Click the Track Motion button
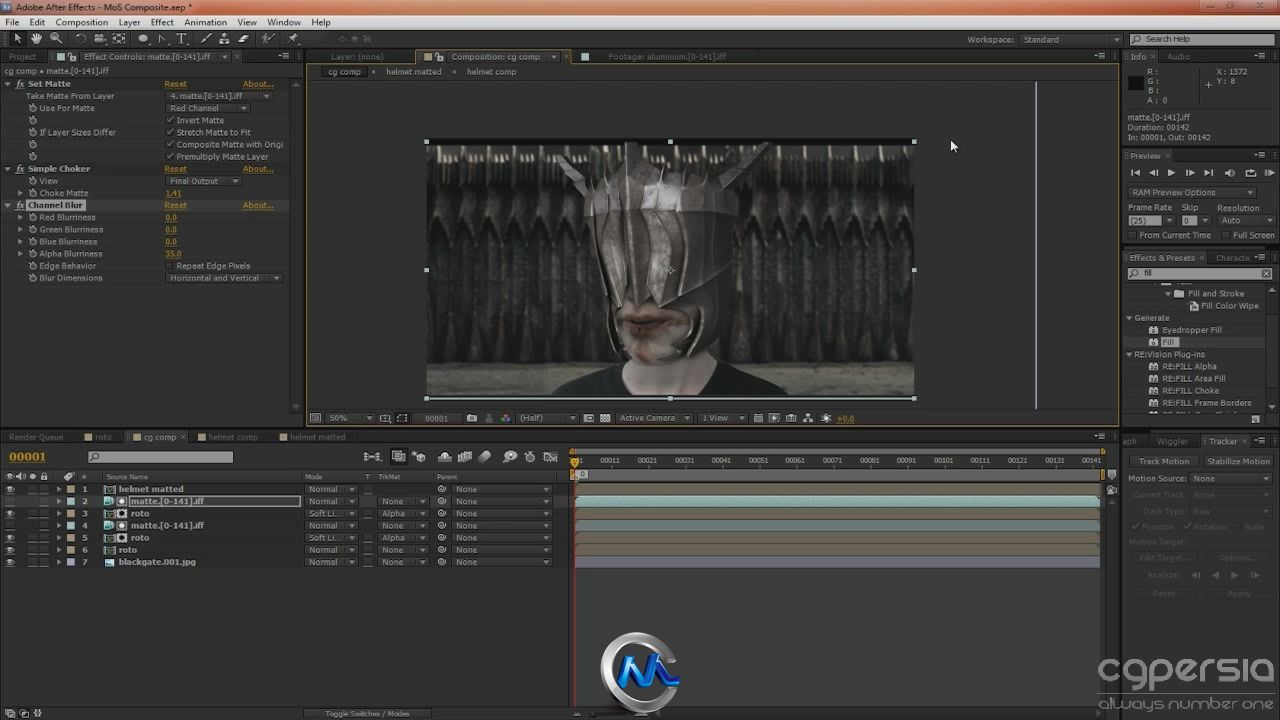This screenshot has width=1280, height=720. (1164, 462)
